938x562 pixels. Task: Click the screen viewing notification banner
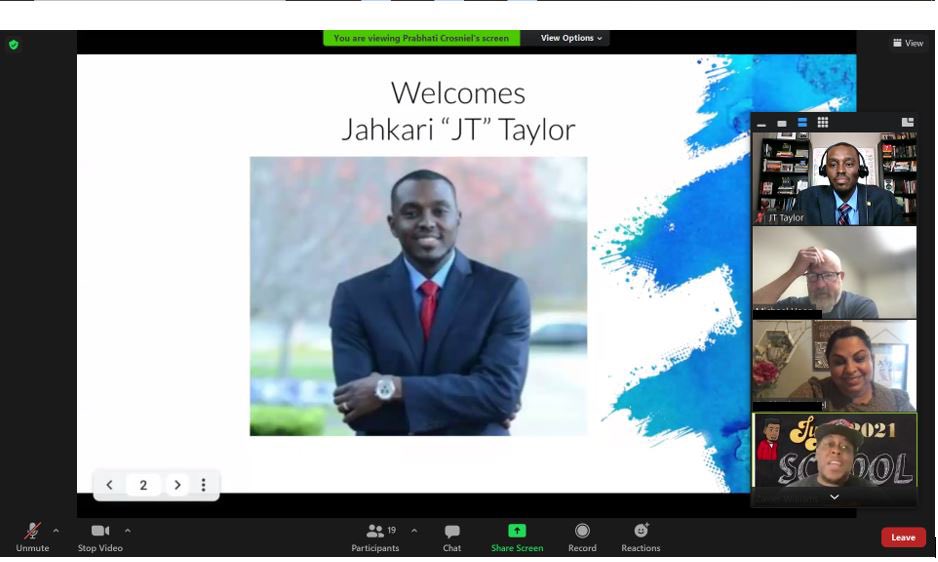tap(421, 38)
